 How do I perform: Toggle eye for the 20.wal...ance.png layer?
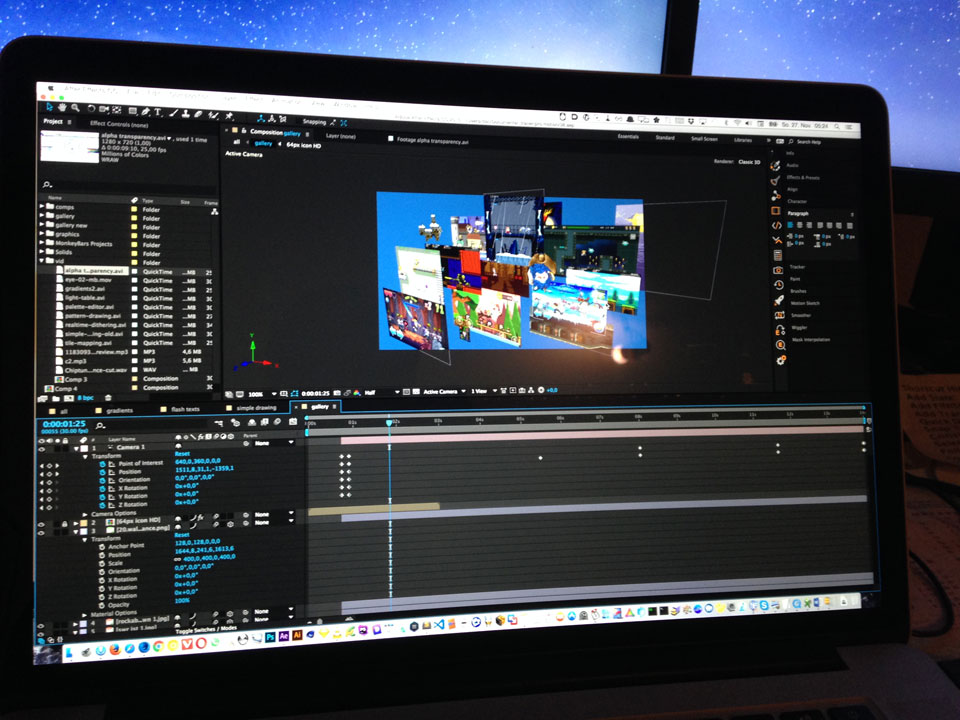tap(42, 531)
